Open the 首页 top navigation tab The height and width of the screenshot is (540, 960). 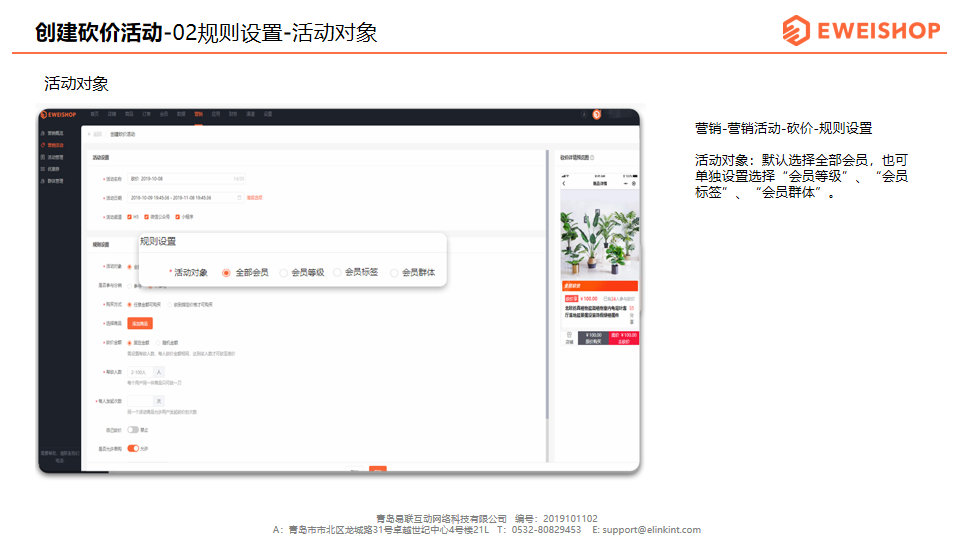(94, 114)
